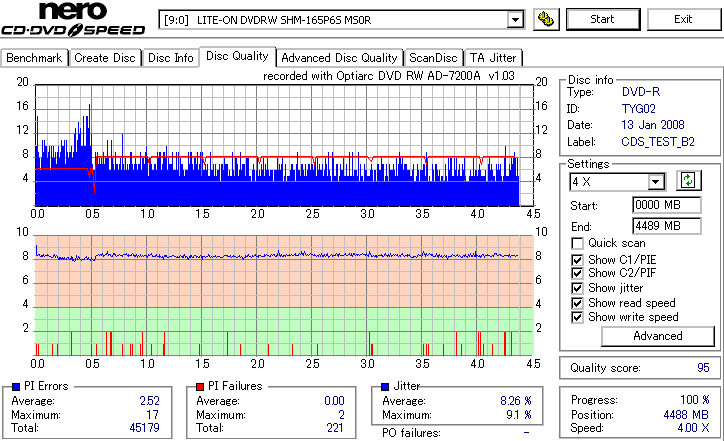Select the Disc Quality tab
The width and height of the screenshot is (724, 441).
click(x=237, y=56)
